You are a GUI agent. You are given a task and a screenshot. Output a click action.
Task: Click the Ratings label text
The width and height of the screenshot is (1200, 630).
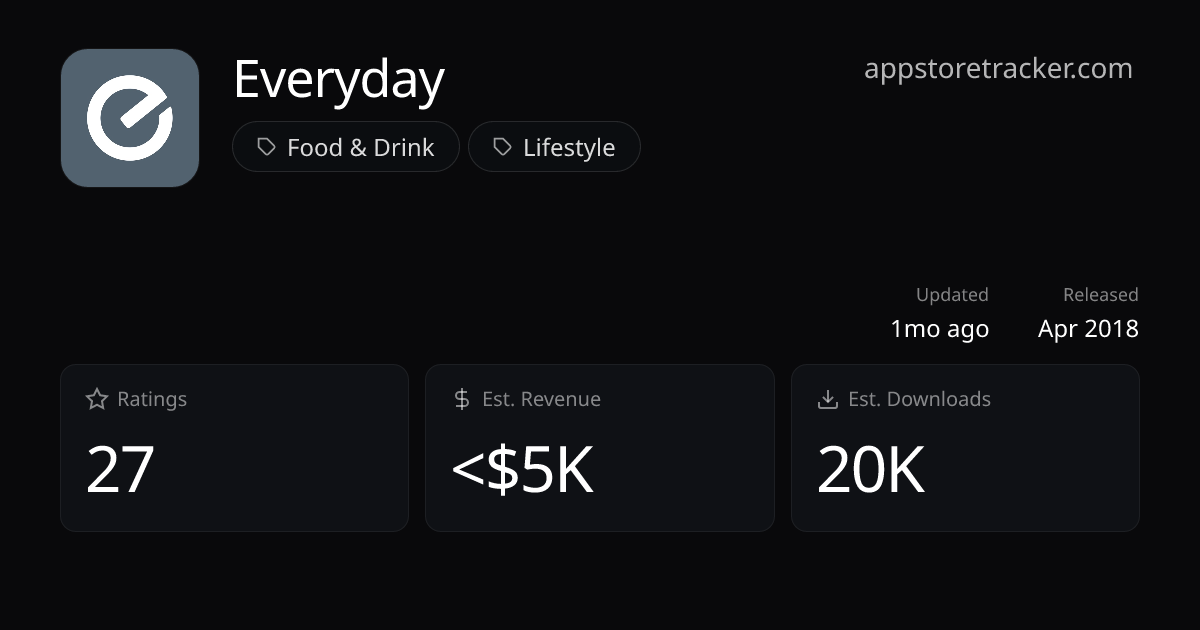[x=152, y=399]
